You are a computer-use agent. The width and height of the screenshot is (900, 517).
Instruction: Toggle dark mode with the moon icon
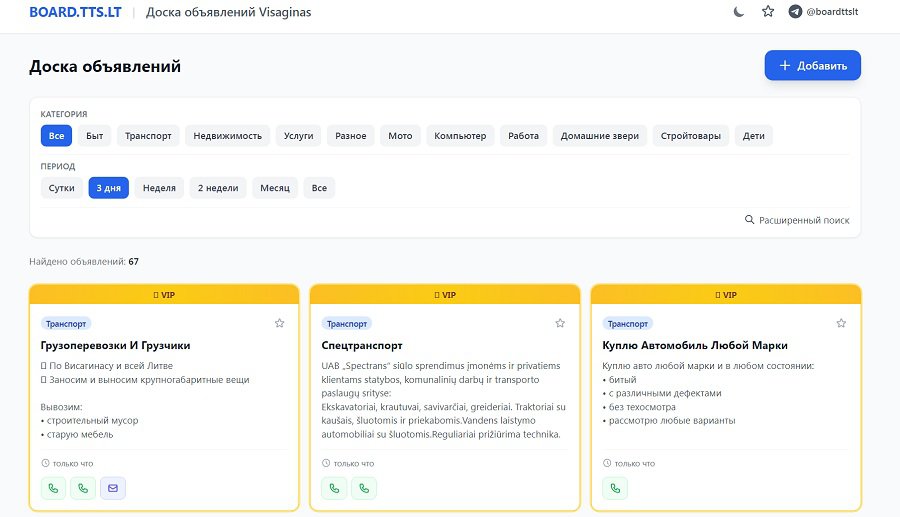tap(739, 12)
